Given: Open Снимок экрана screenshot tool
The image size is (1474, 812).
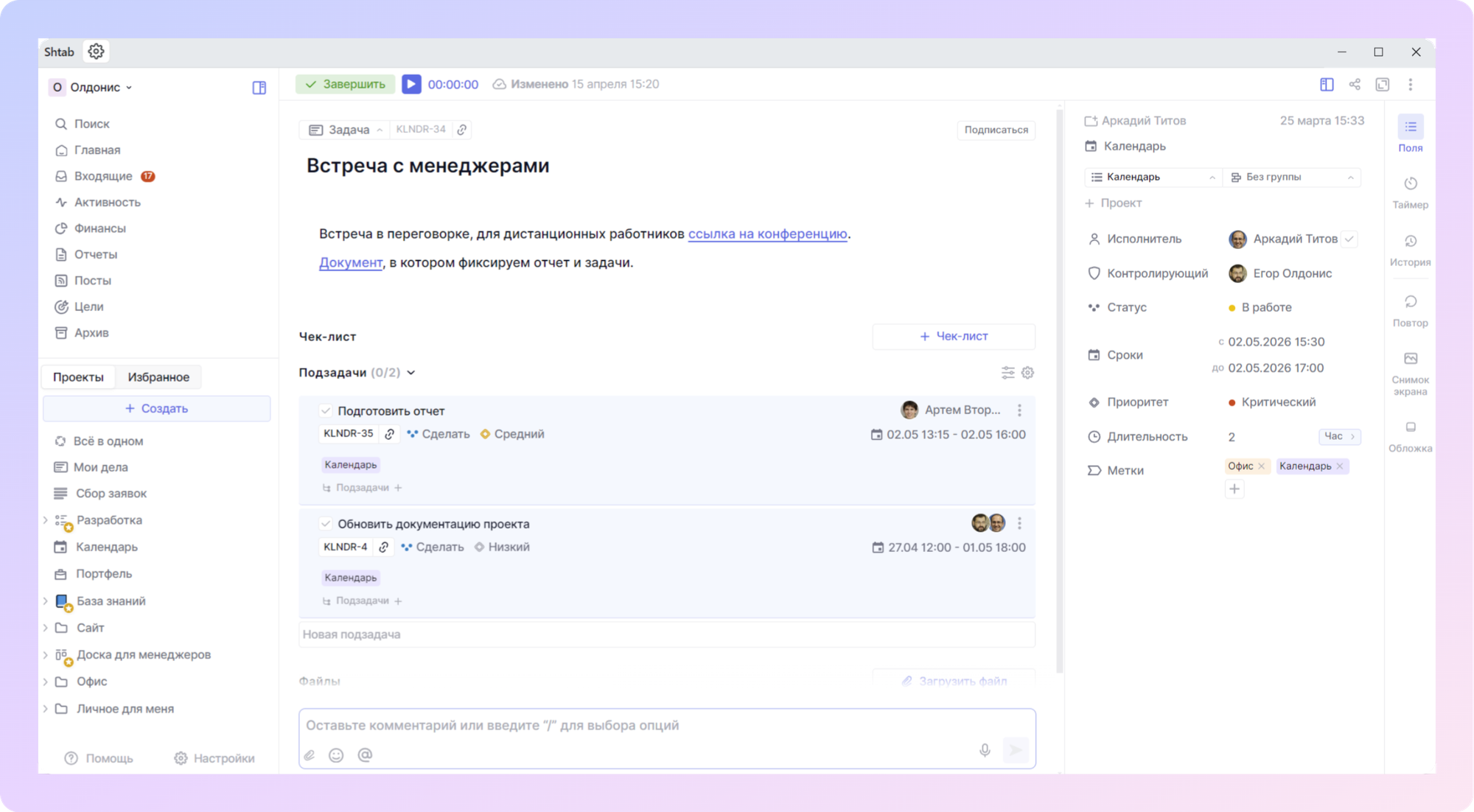Looking at the screenshot, I should [1410, 359].
